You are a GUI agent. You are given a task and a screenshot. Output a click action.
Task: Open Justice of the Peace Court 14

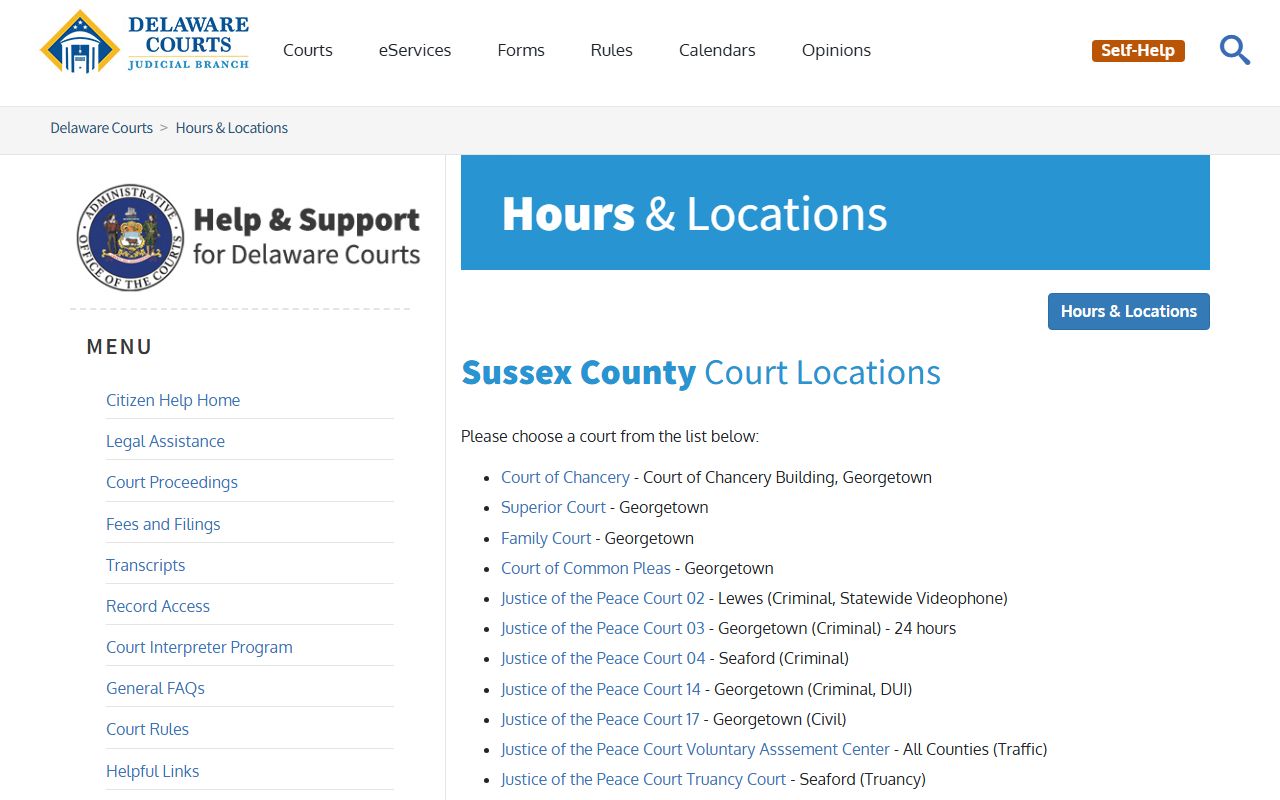pyautogui.click(x=601, y=689)
